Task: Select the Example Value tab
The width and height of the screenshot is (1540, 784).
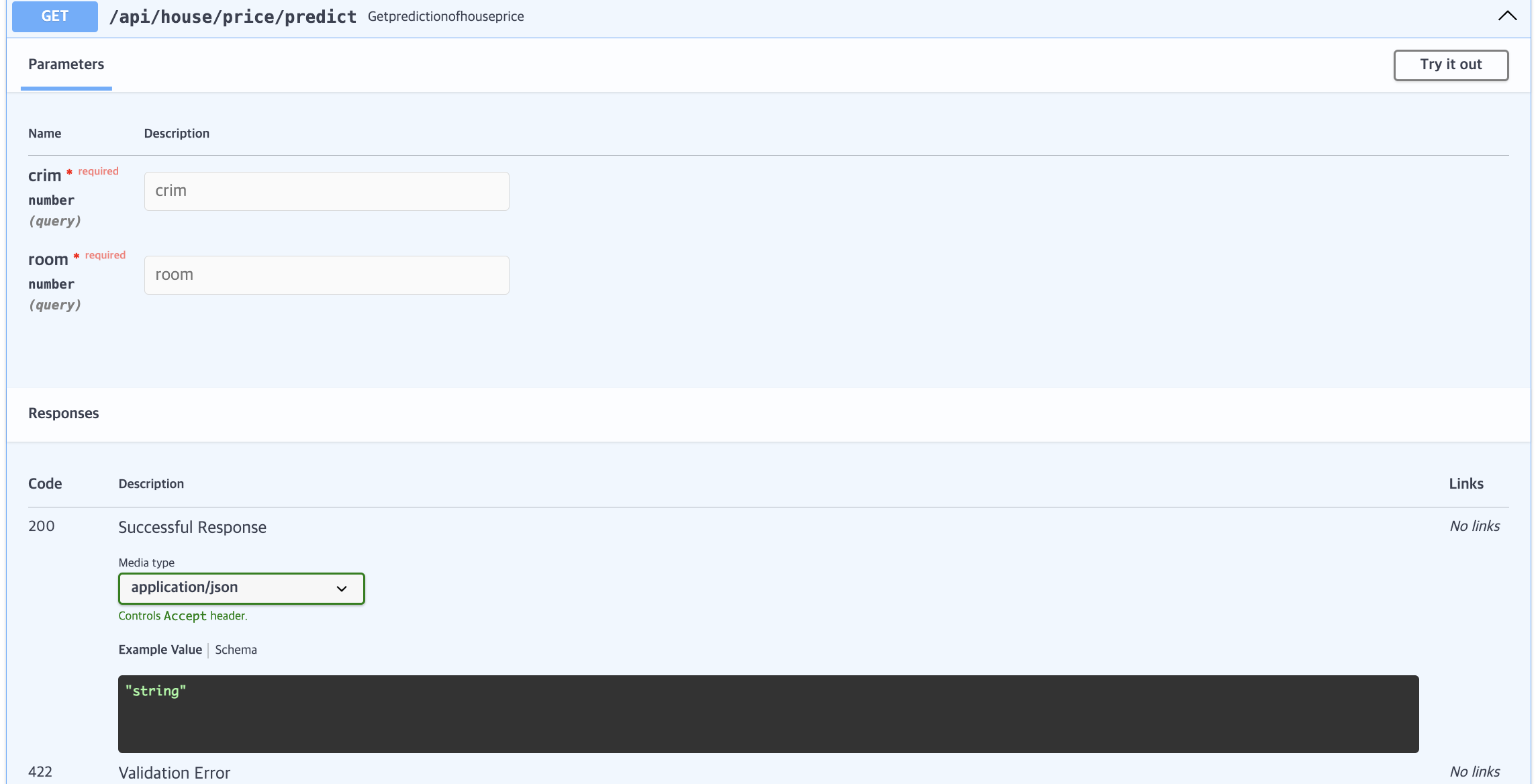Action: pos(160,650)
